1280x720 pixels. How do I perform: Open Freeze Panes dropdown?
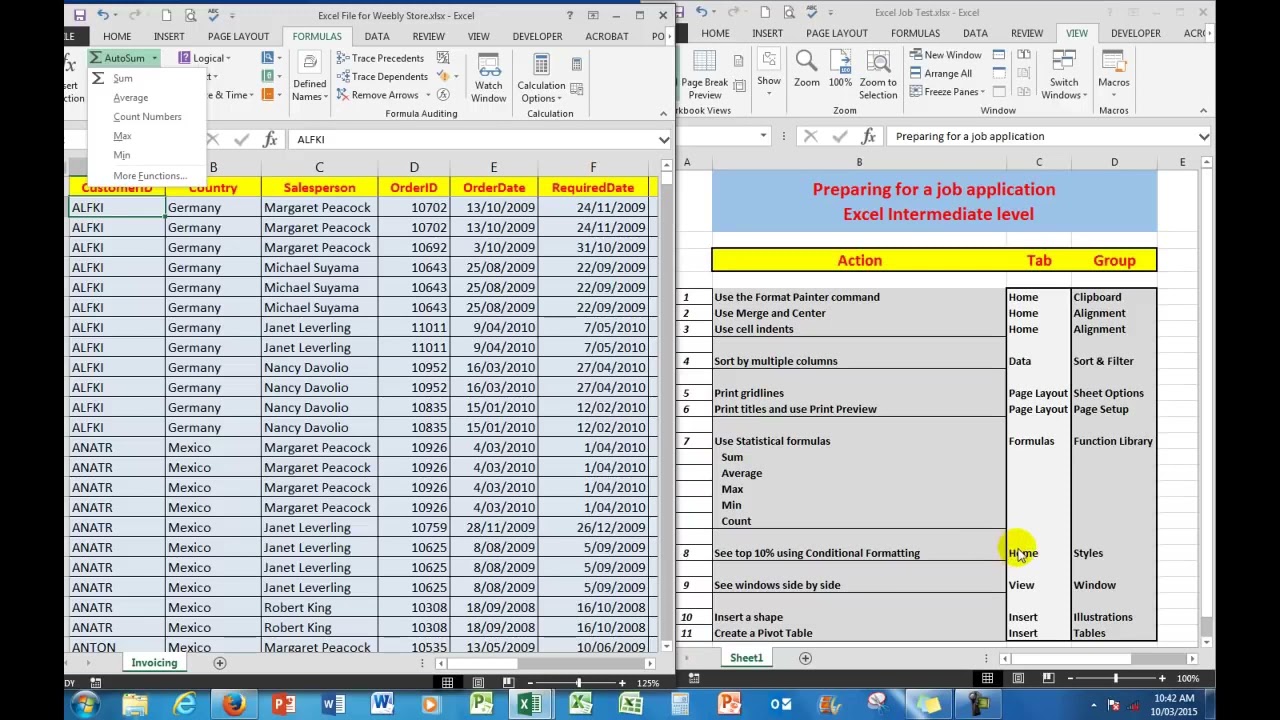tap(946, 91)
